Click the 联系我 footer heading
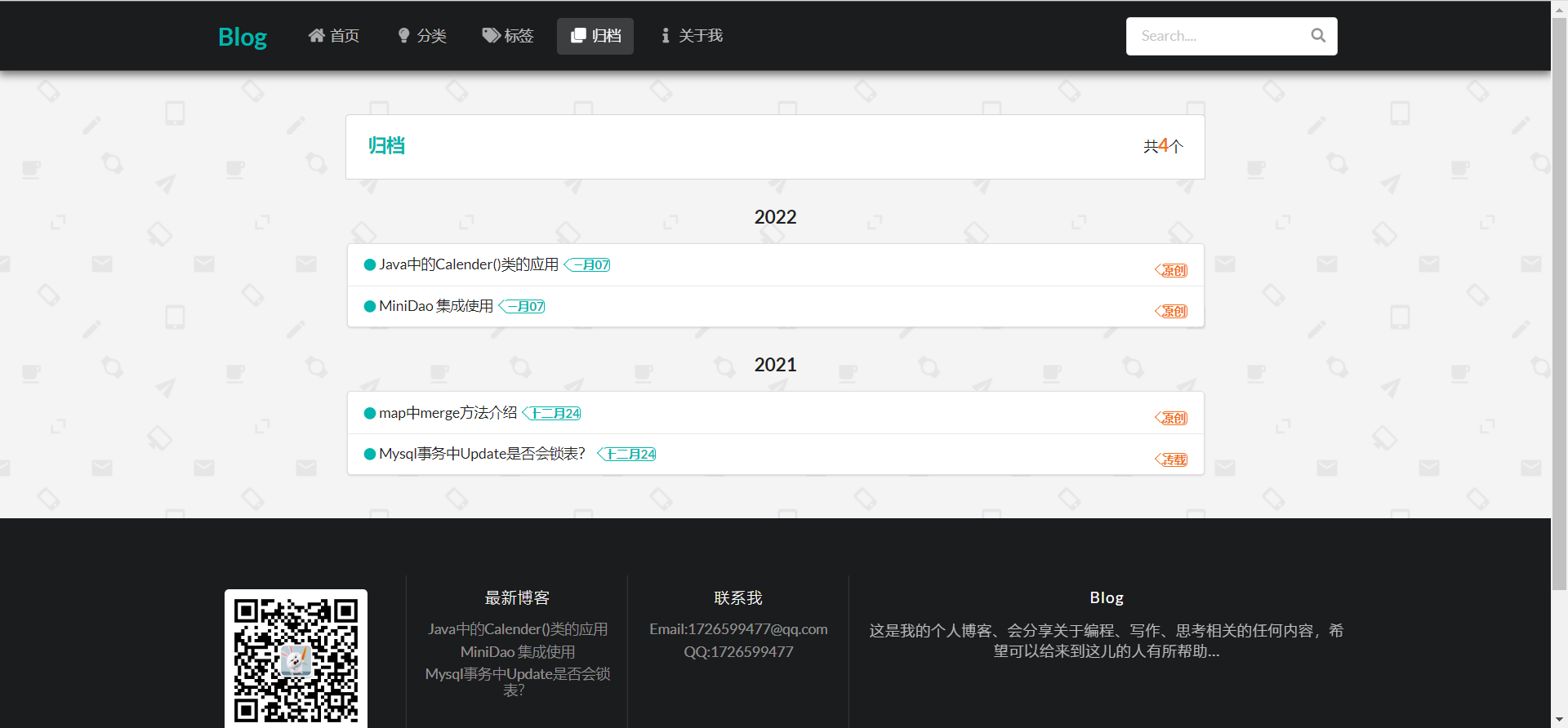 point(738,598)
